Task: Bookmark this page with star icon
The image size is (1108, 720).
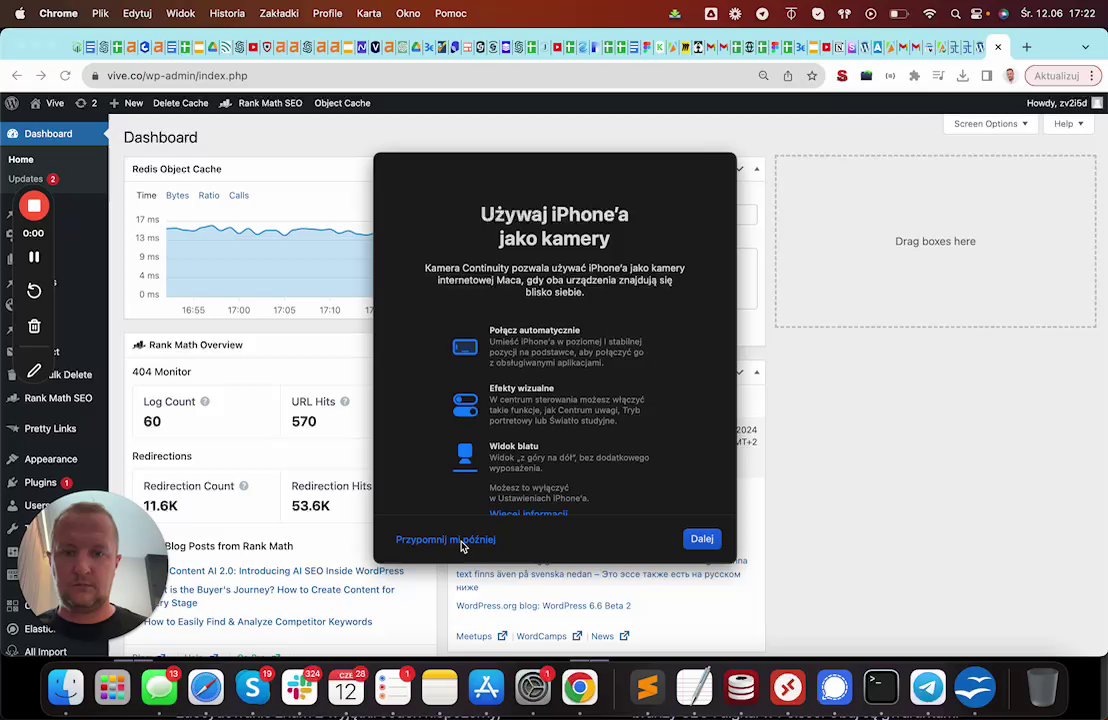Action: pyautogui.click(x=812, y=76)
